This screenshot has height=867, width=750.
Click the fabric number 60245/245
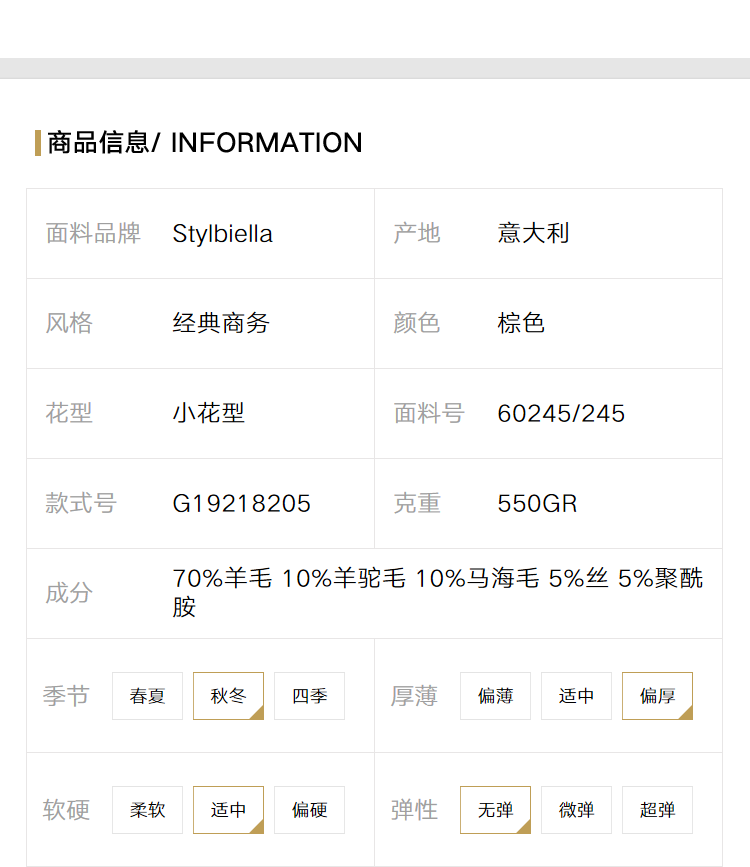(x=561, y=414)
